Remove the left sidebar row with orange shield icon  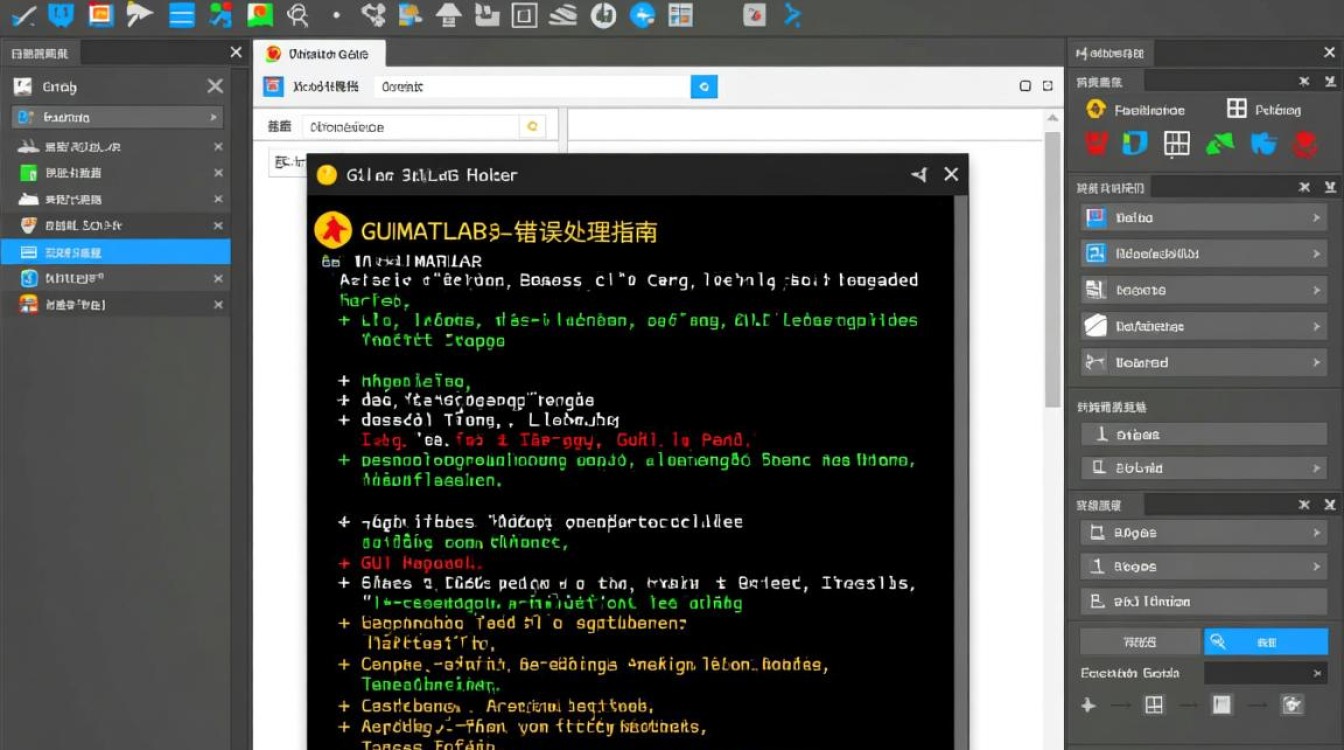218,225
